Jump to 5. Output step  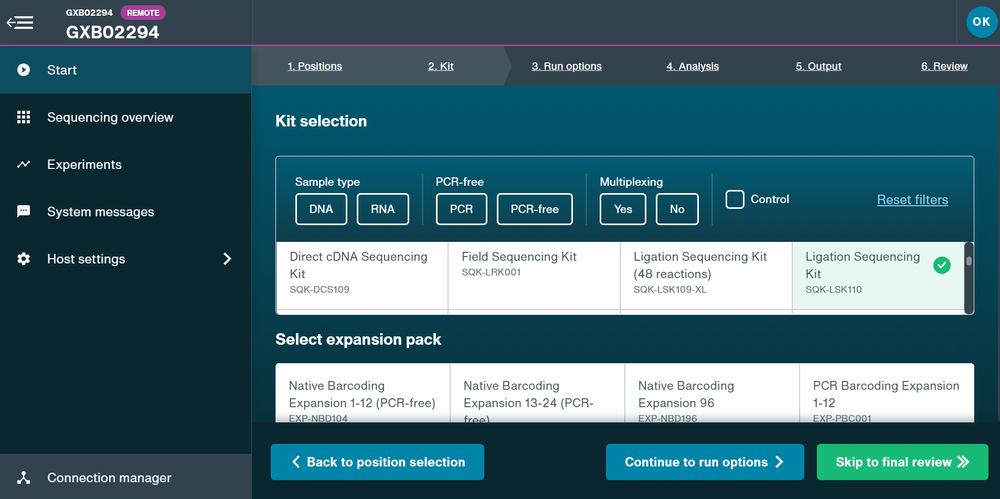[818, 66]
